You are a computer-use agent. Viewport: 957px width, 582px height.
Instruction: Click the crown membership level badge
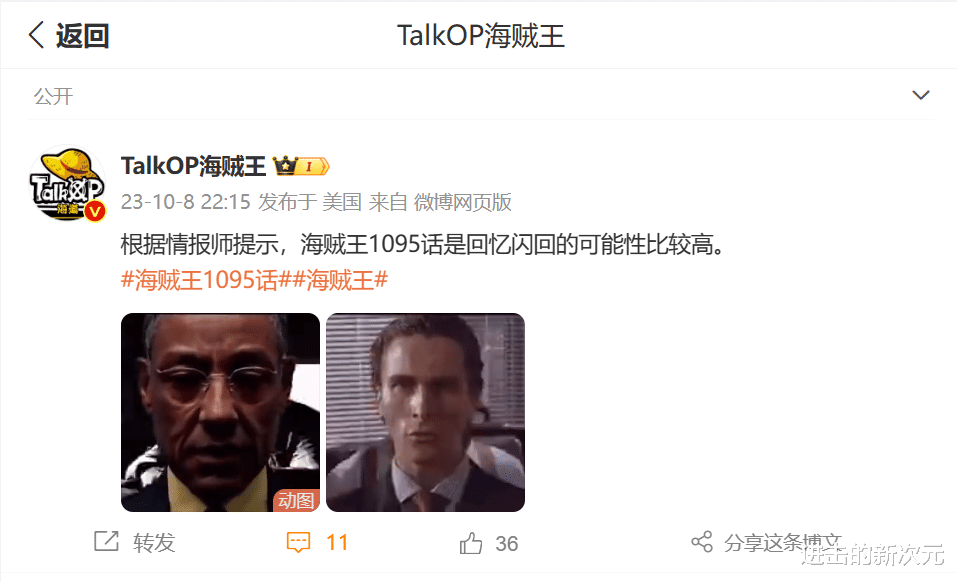301,165
